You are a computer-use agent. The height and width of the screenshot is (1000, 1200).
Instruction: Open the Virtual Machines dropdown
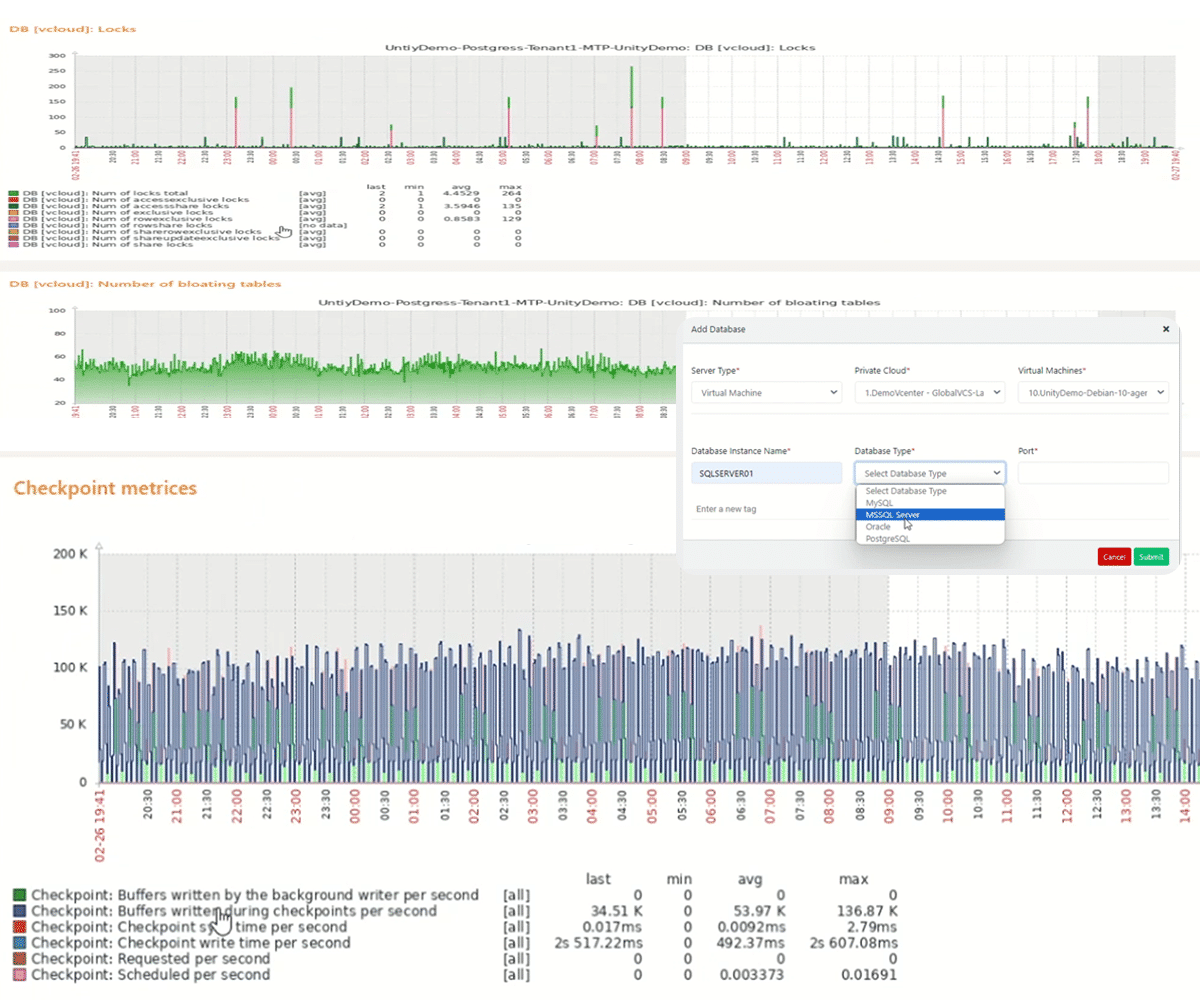pos(1092,392)
